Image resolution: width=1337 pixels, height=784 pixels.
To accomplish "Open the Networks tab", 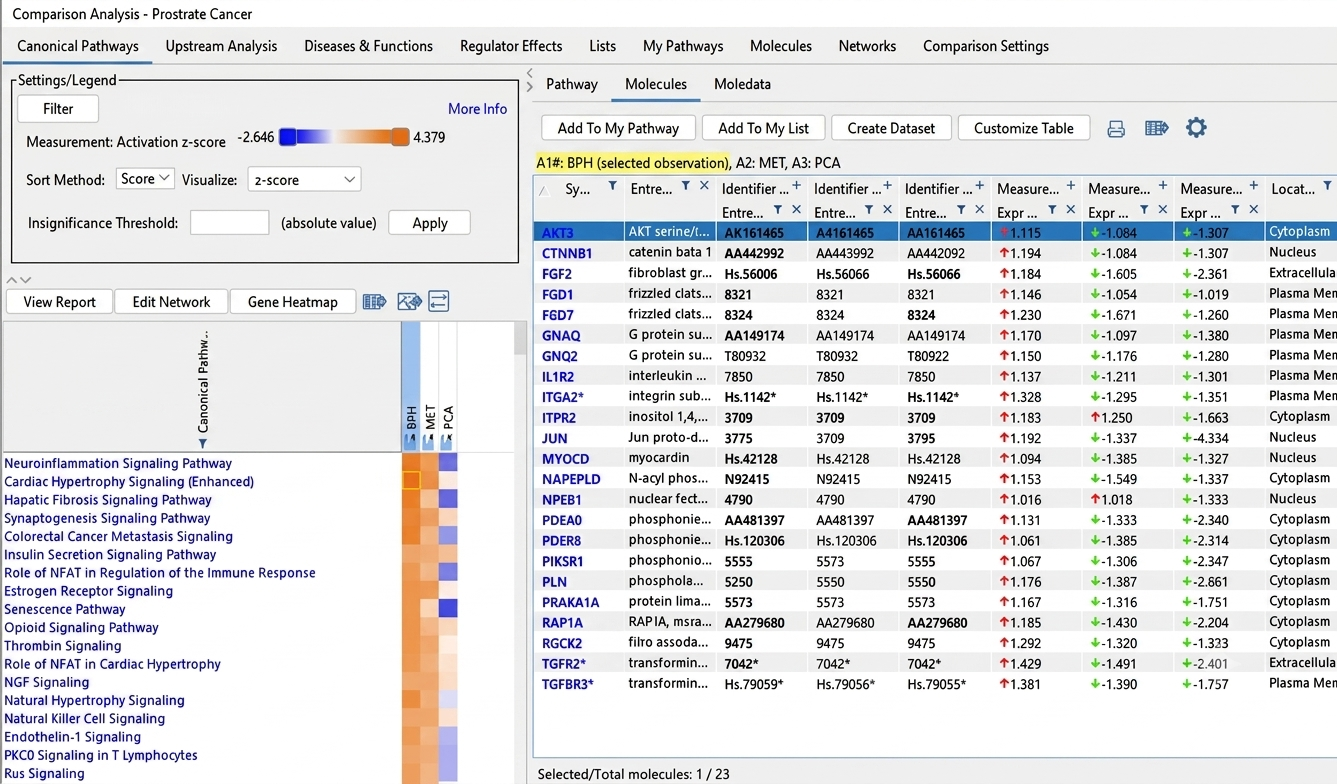I will tap(867, 46).
